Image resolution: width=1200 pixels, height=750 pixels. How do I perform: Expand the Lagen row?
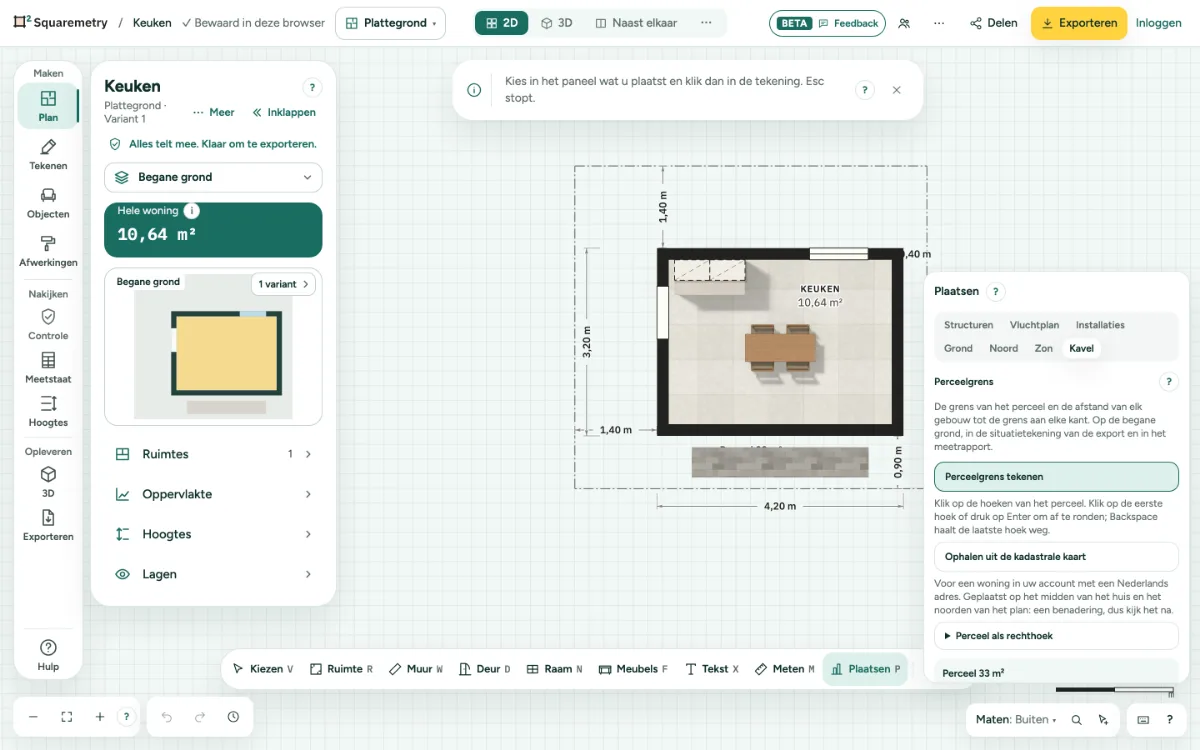[x=213, y=574]
